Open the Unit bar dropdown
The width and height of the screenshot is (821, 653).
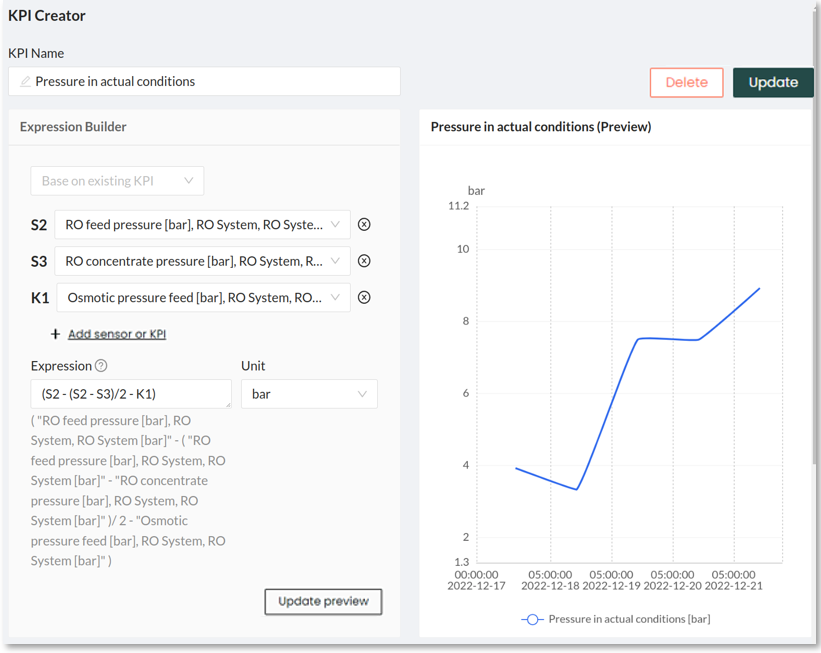[309, 394]
